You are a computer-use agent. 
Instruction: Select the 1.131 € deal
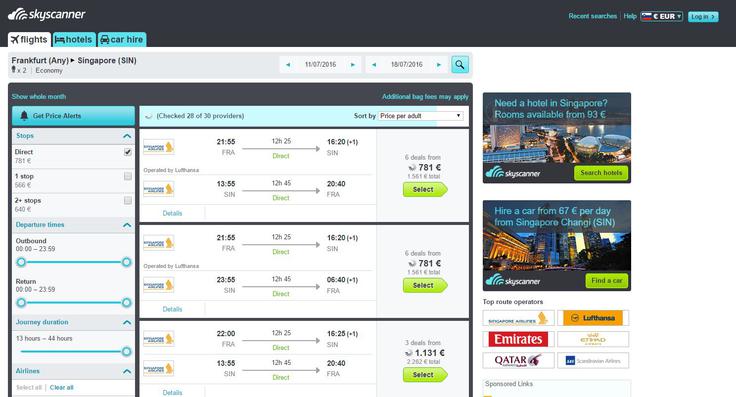425,375
